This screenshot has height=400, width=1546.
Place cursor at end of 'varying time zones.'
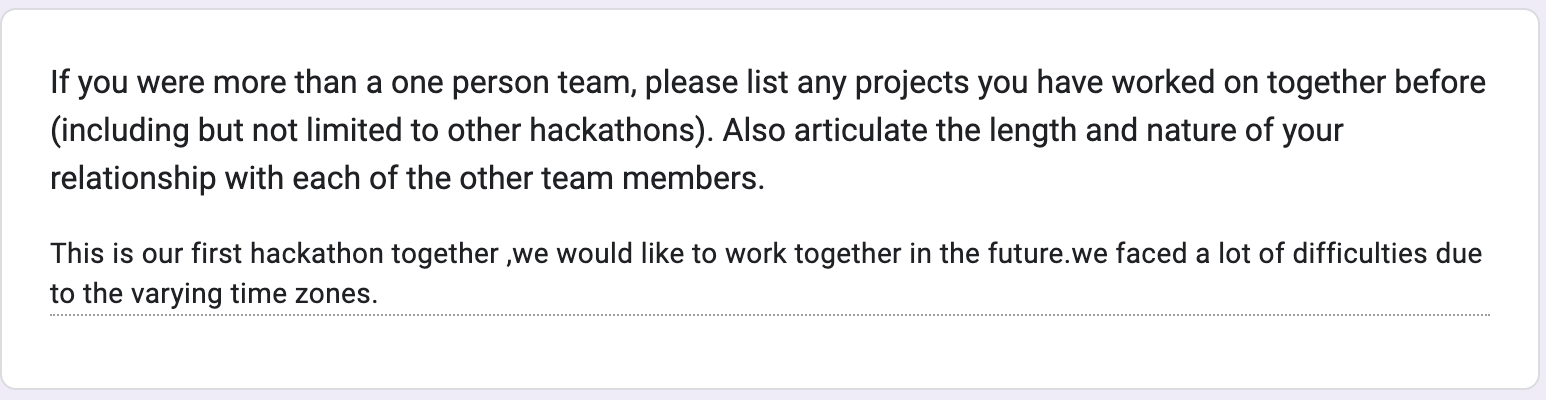(381, 295)
